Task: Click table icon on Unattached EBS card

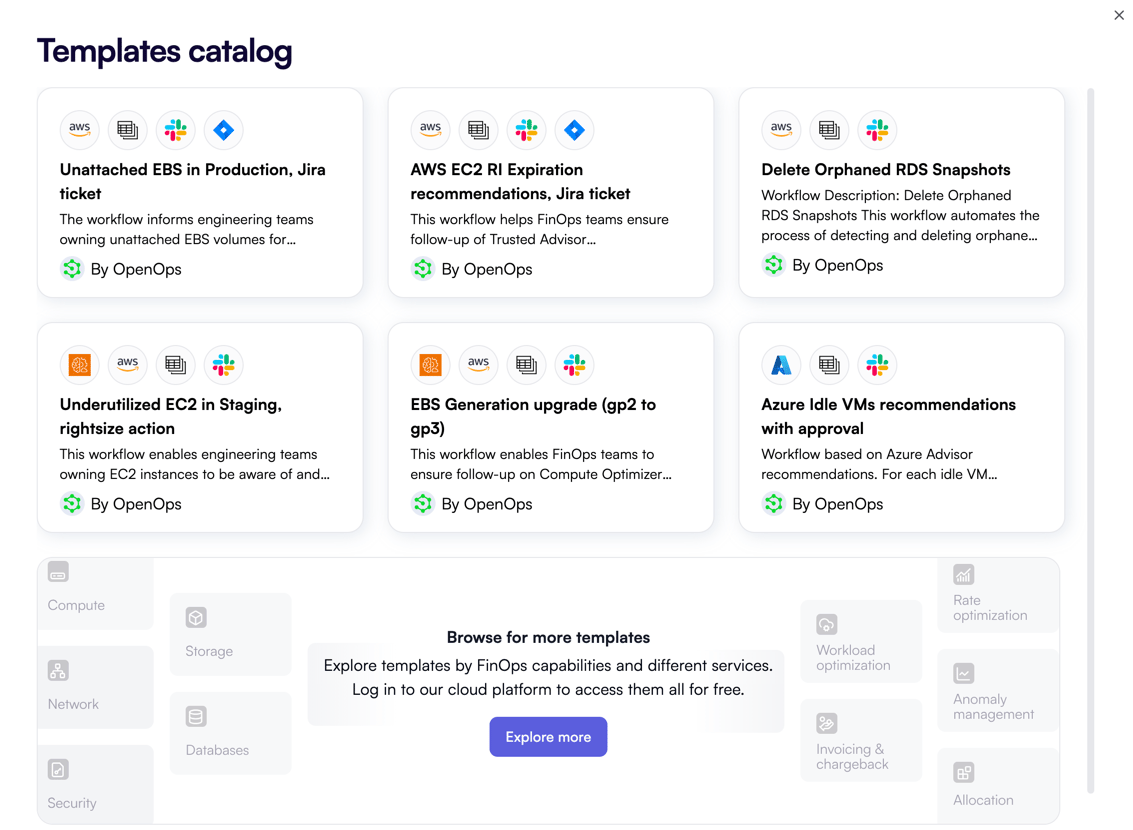Action: pos(127,130)
